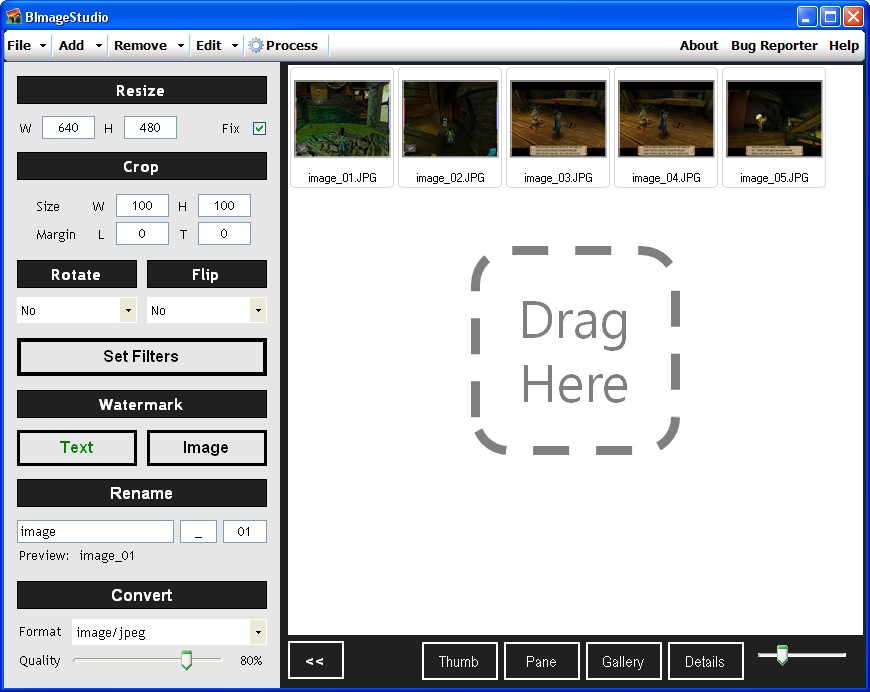Screen dimensions: 870x692
Task: Collapse the sidebar with << button
Action: tap(315, 661)
